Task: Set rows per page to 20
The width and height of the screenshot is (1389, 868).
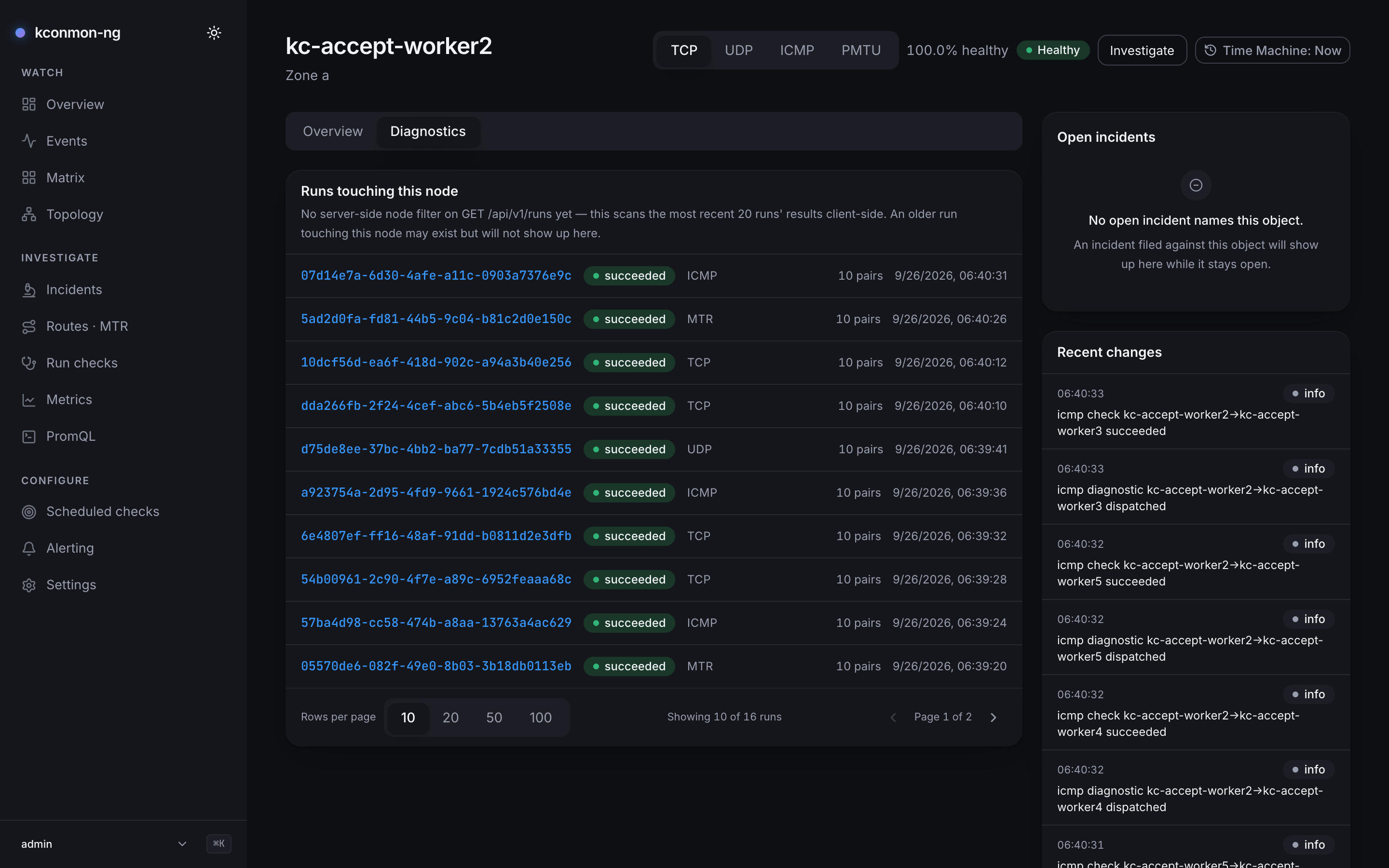Action: point(450,717)
